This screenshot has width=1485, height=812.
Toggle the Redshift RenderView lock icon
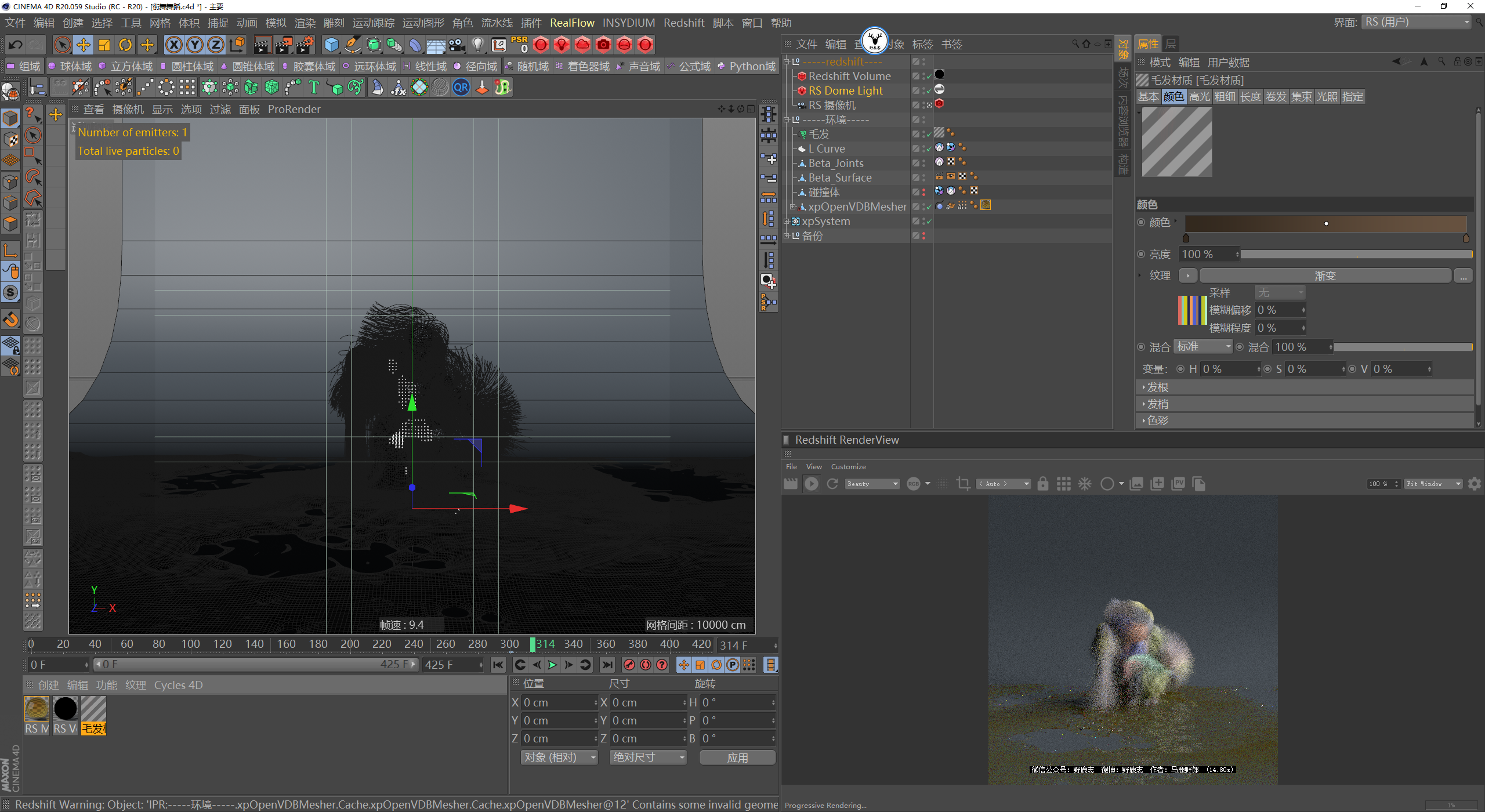pos(1042,484)
